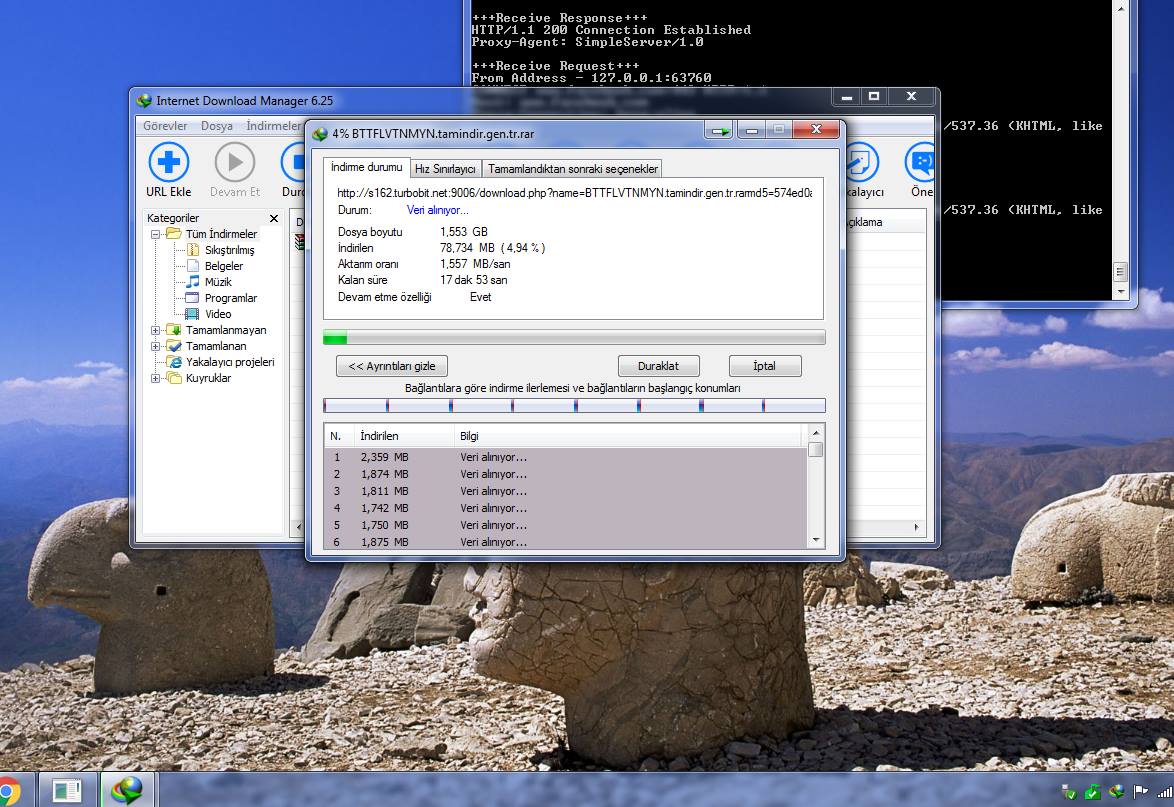Click the Veri alınıyor... status text
1174x807 pixels.
pyautogui.click(x=437, y=210)
